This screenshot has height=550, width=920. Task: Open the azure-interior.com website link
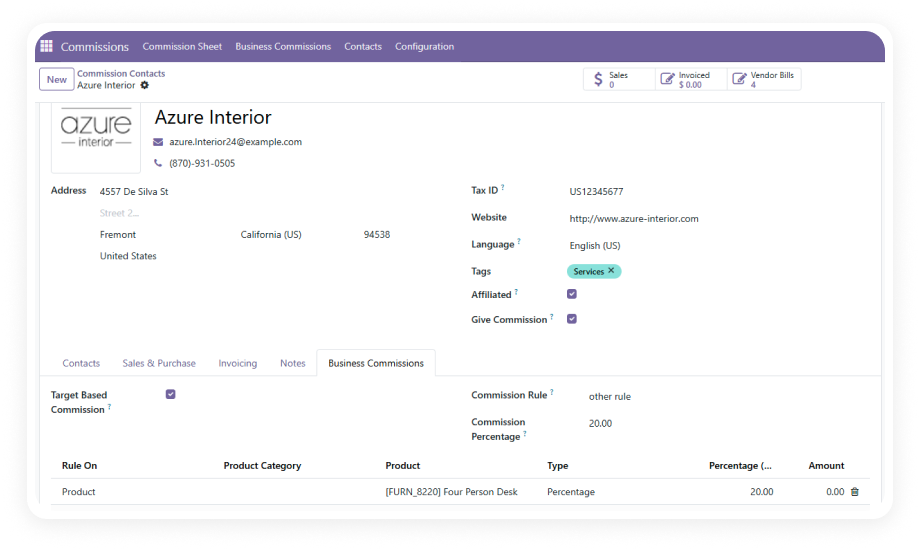tap(634, 218)
